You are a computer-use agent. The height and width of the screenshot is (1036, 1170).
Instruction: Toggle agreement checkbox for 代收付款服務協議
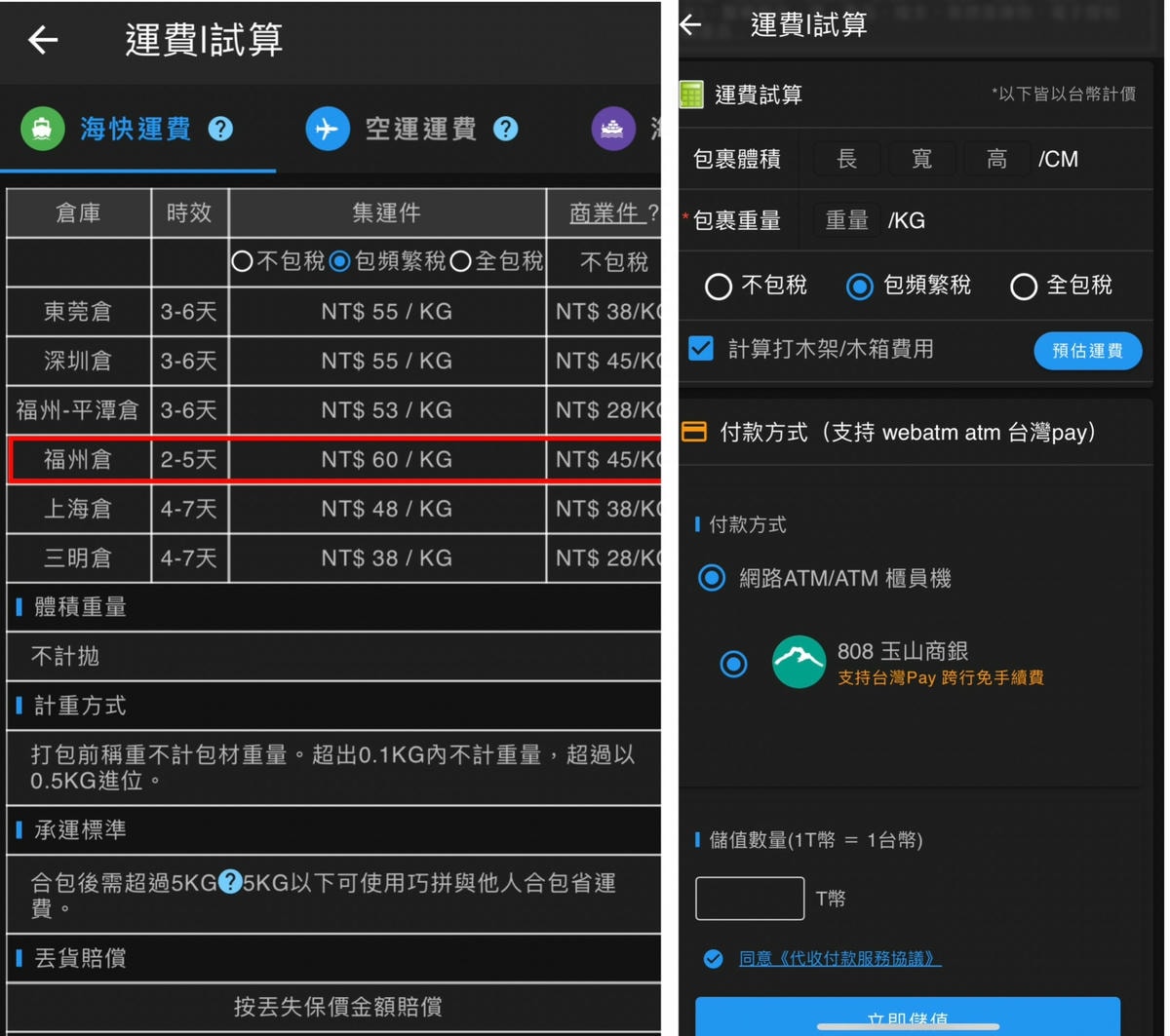click(x=714, y=959)
